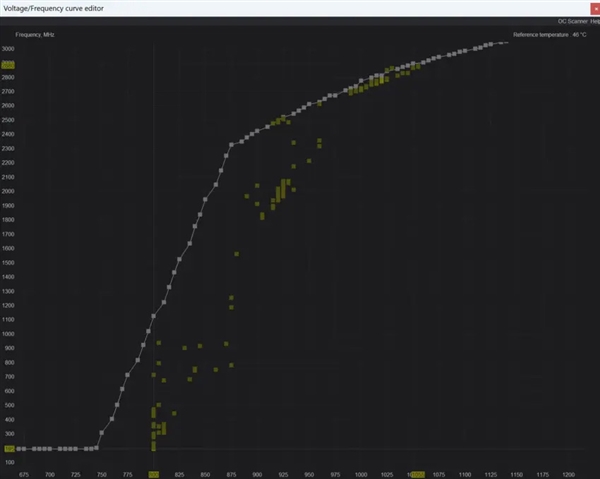This screenshot has height=479, width=600.
Task: Click the highlighted 1050 voltage axis label
Action: click(x=416, y=474)
